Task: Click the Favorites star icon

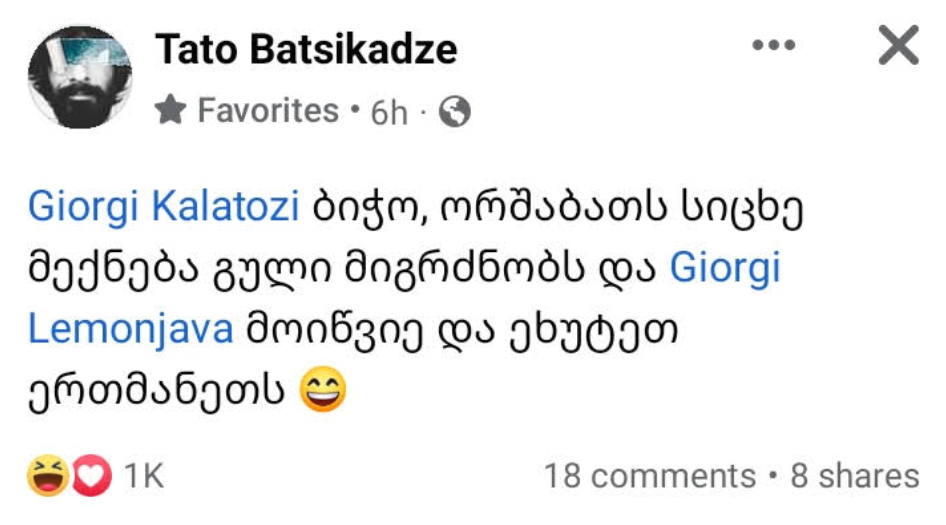Action: pyautogui.click(x=171, y=111)
